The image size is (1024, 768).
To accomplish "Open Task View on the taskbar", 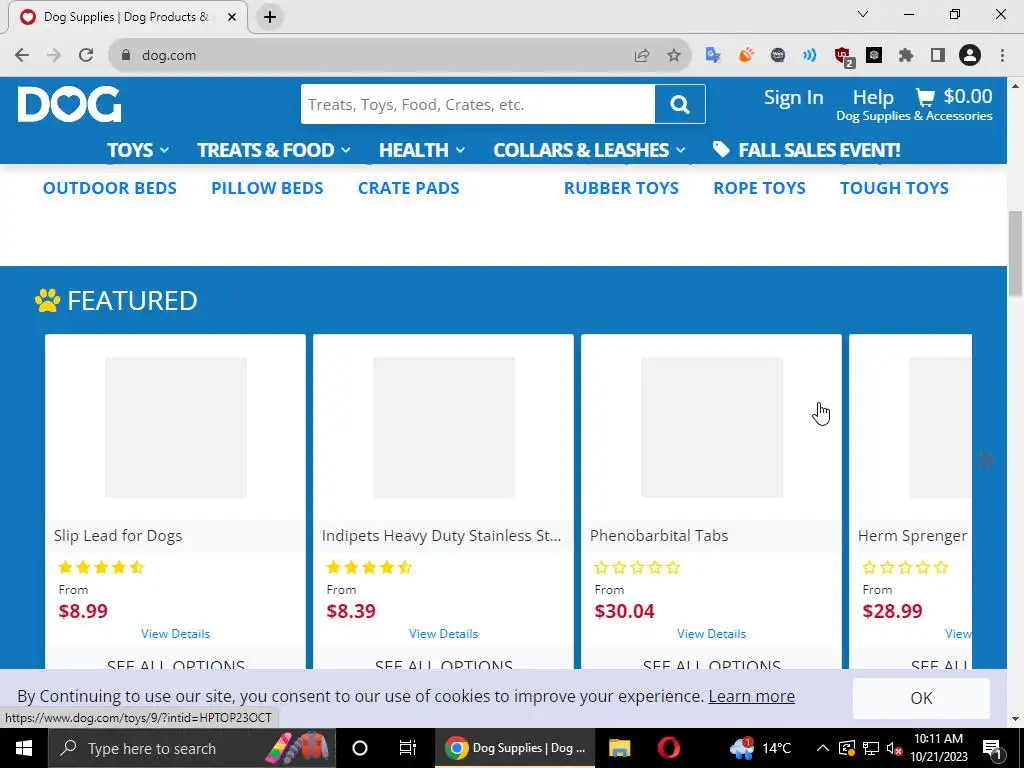I will coord(408,748).
